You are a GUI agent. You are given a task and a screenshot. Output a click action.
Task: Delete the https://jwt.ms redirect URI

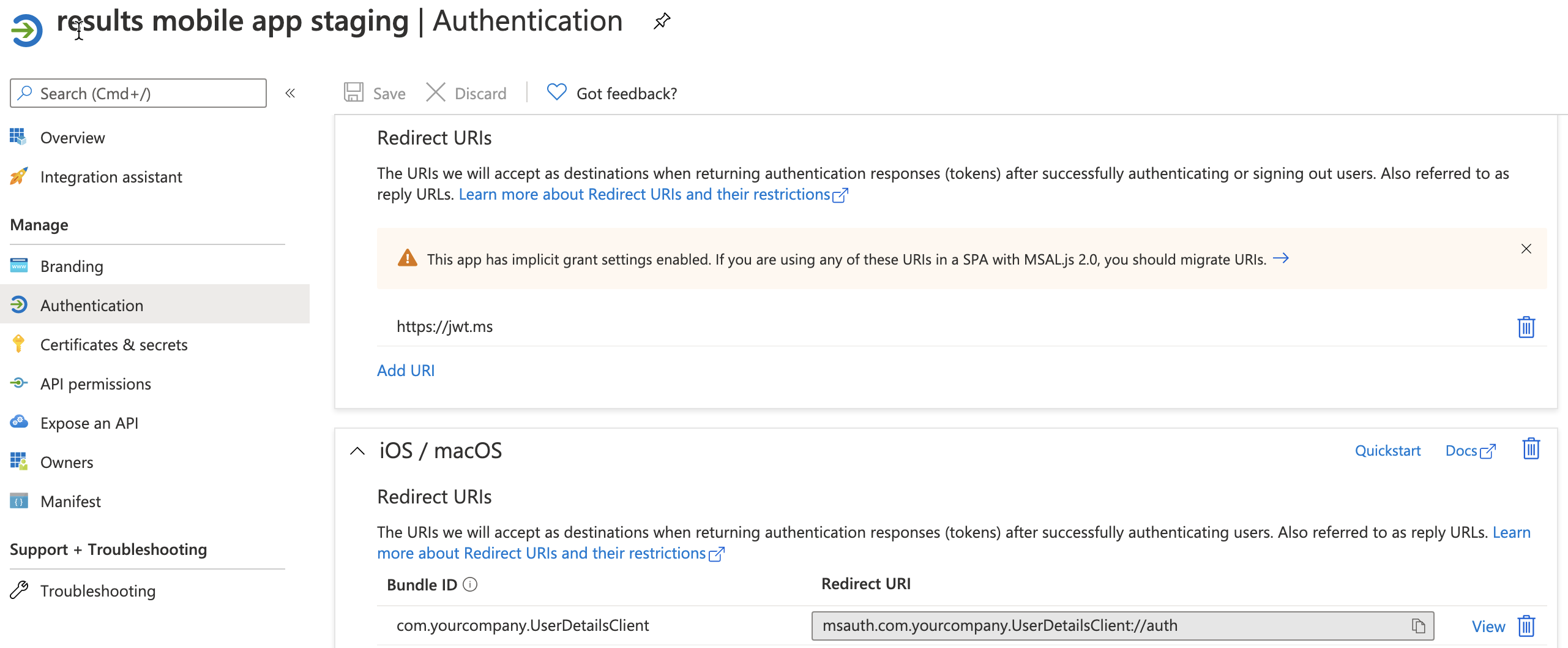(1525, 327)
